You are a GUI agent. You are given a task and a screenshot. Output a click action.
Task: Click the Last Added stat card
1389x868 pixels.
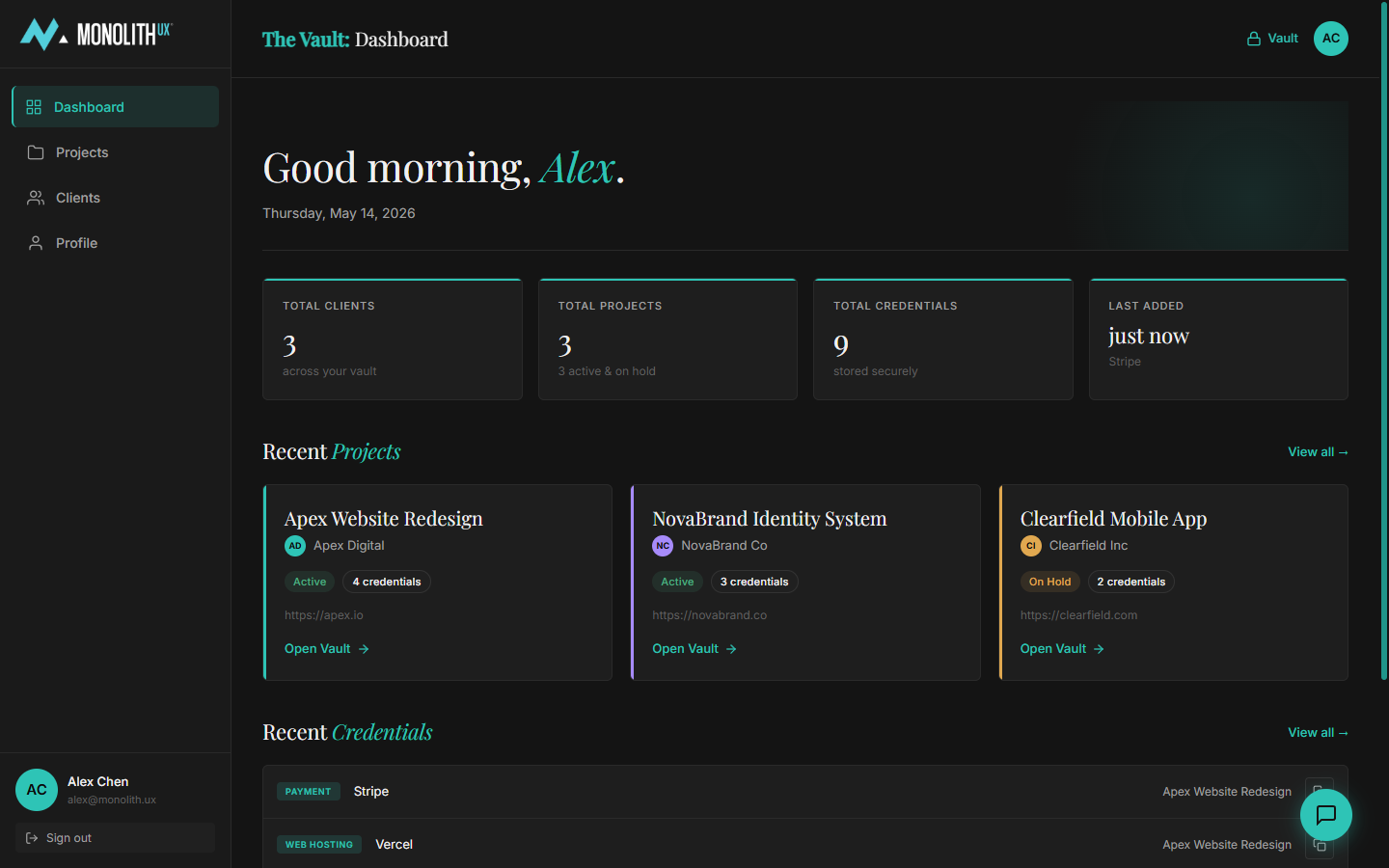(1218, 339)
